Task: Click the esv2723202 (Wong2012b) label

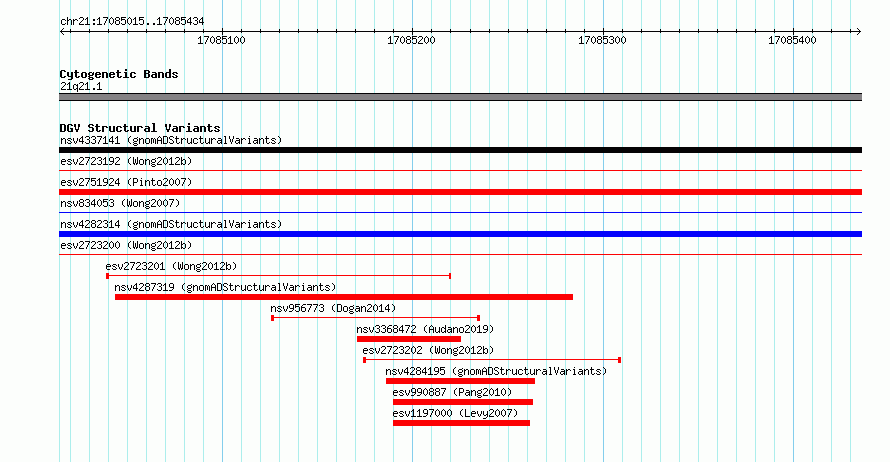Action: (x=428, y=350)
